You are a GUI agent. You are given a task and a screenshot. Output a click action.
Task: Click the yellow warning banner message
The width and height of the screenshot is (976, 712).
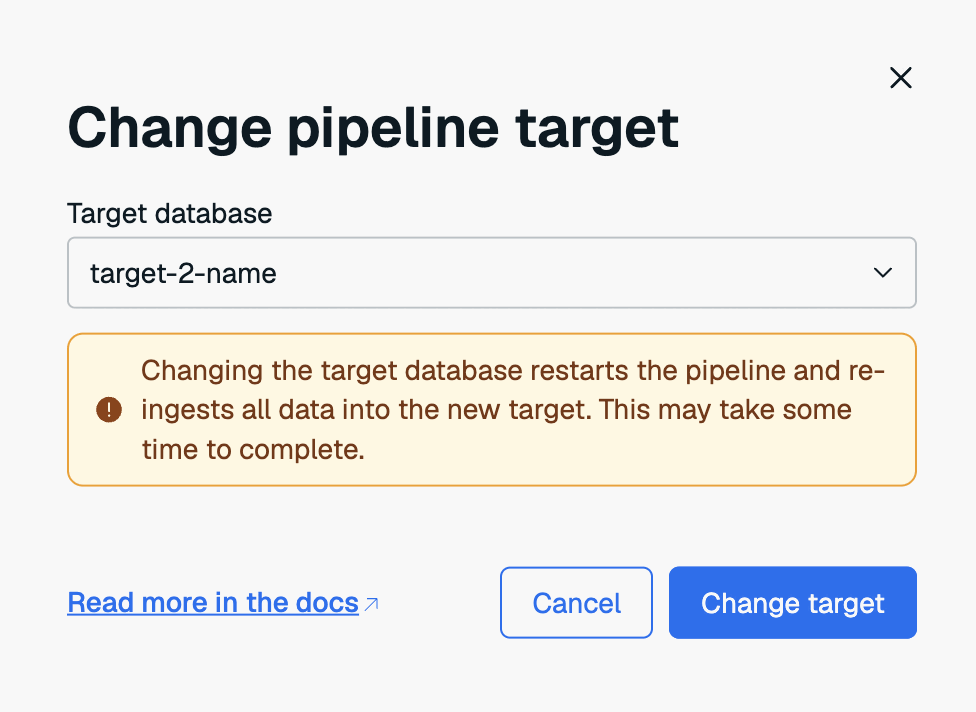pos(492,410)
